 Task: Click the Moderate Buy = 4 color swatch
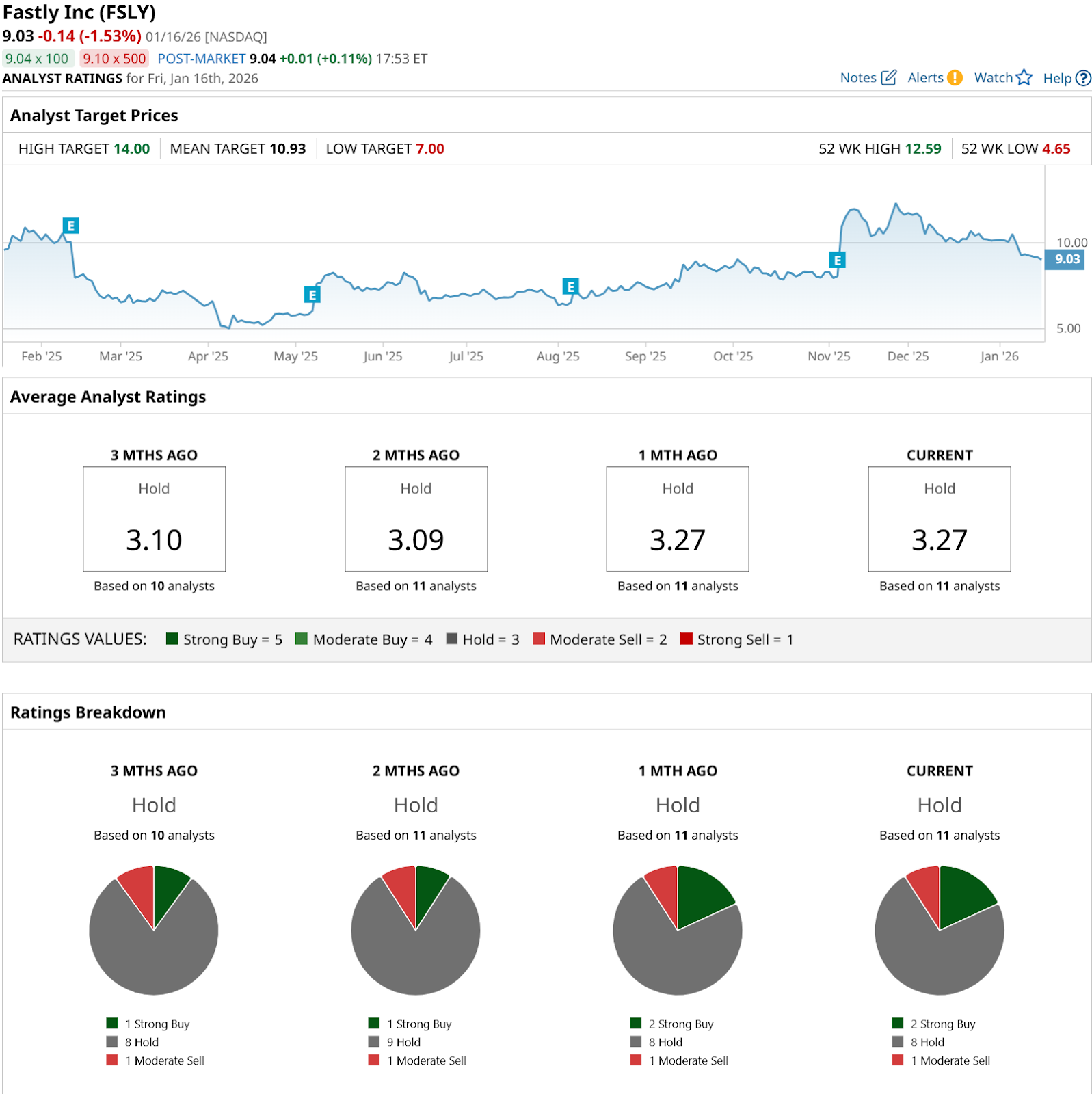pyautogui.click(x=302, y=639)
